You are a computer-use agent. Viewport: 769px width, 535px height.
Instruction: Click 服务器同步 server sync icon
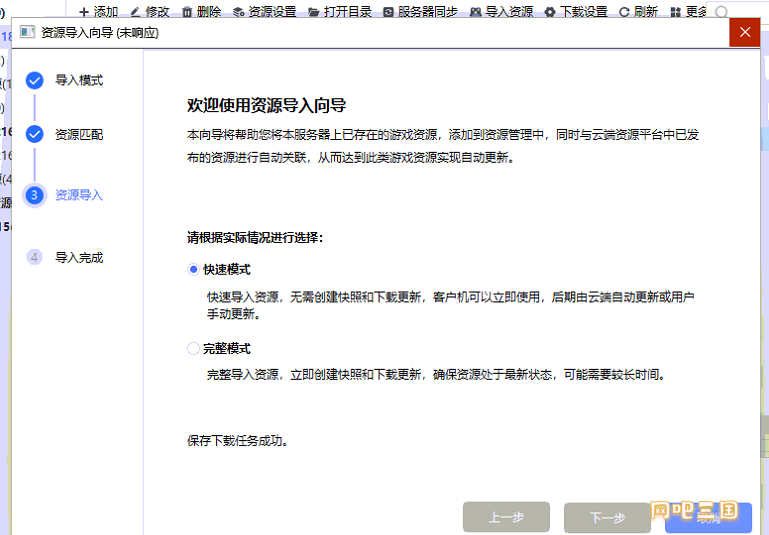click(389, 12)
